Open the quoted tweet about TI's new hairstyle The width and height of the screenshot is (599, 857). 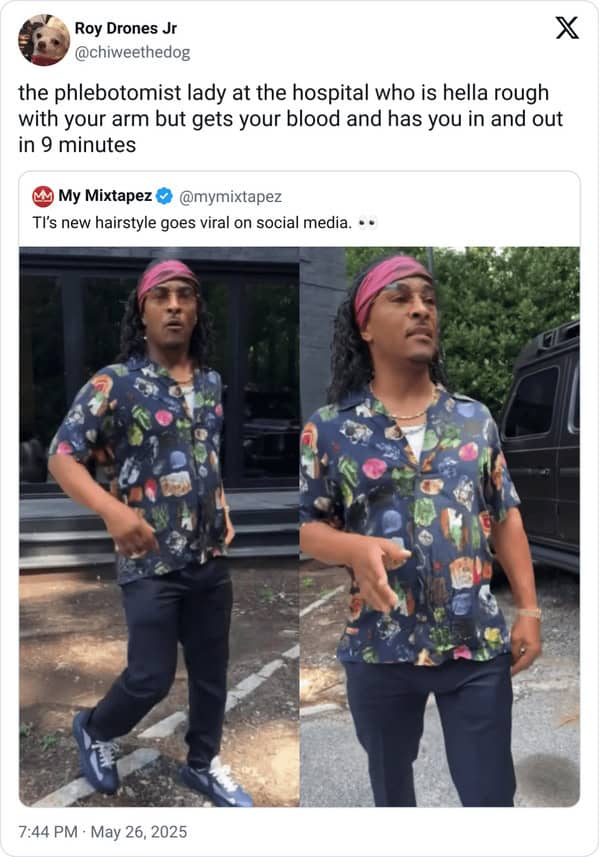[x=300, y=489]
